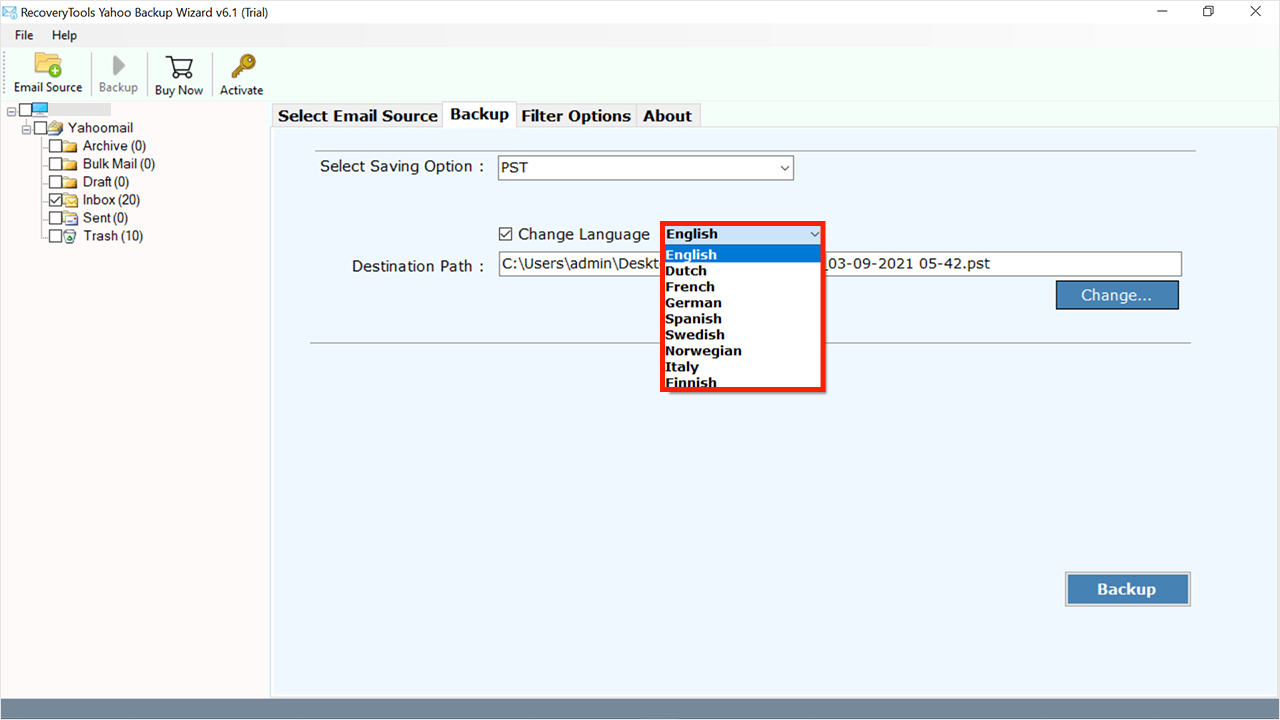Switch to Select Email Source tab
Screen dimensions: 1280x720
(x=358, y=116)
